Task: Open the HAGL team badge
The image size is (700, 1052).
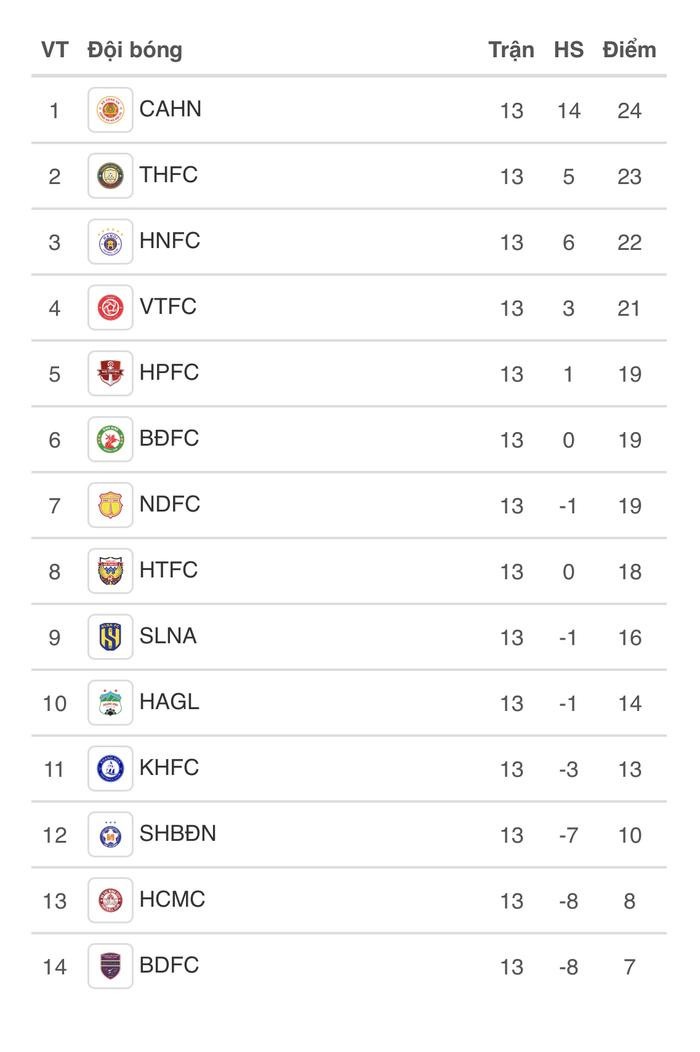Action: point(110,703)
